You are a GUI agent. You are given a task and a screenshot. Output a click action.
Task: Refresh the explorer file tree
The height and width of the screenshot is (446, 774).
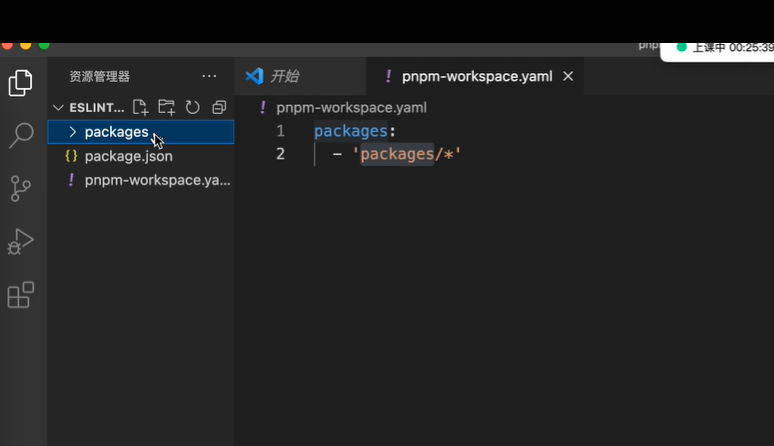click(192, 107)
